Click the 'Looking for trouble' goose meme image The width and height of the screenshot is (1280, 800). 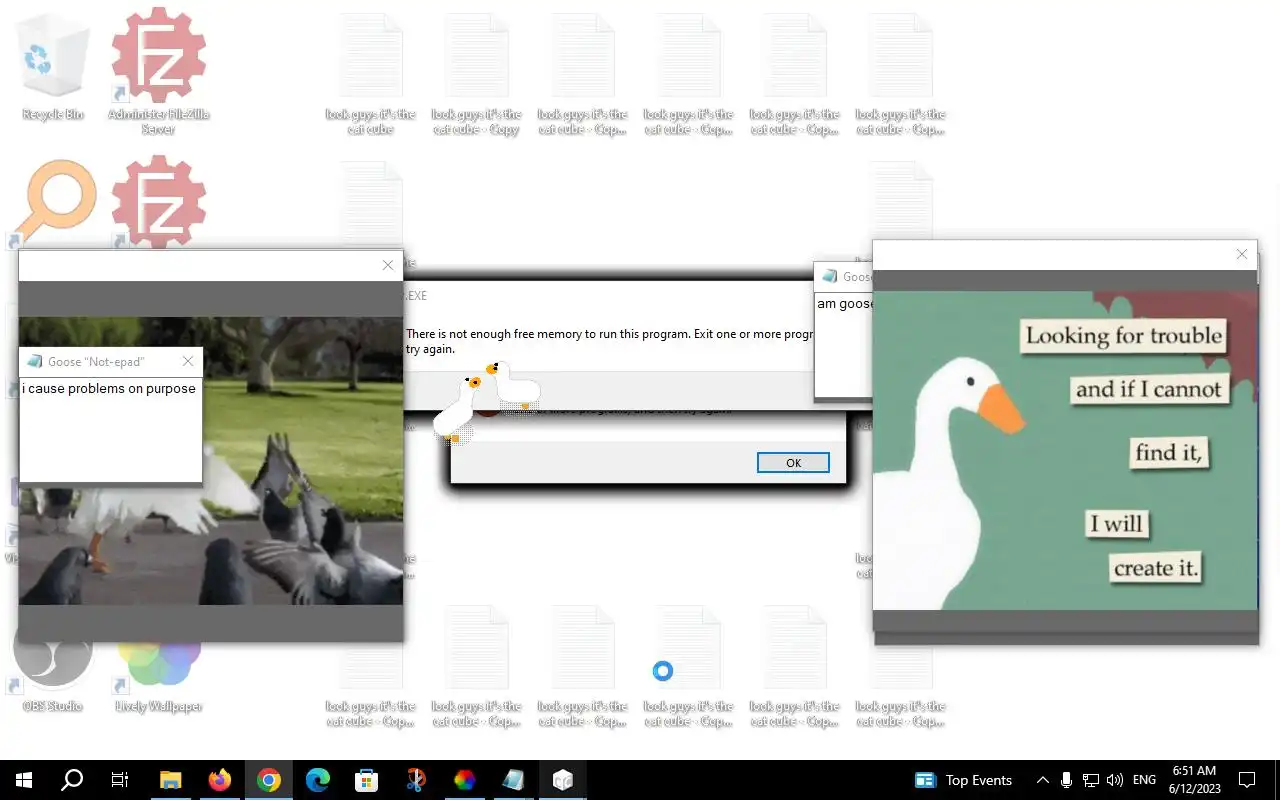pyautogui.click(x=1066, y=450)
